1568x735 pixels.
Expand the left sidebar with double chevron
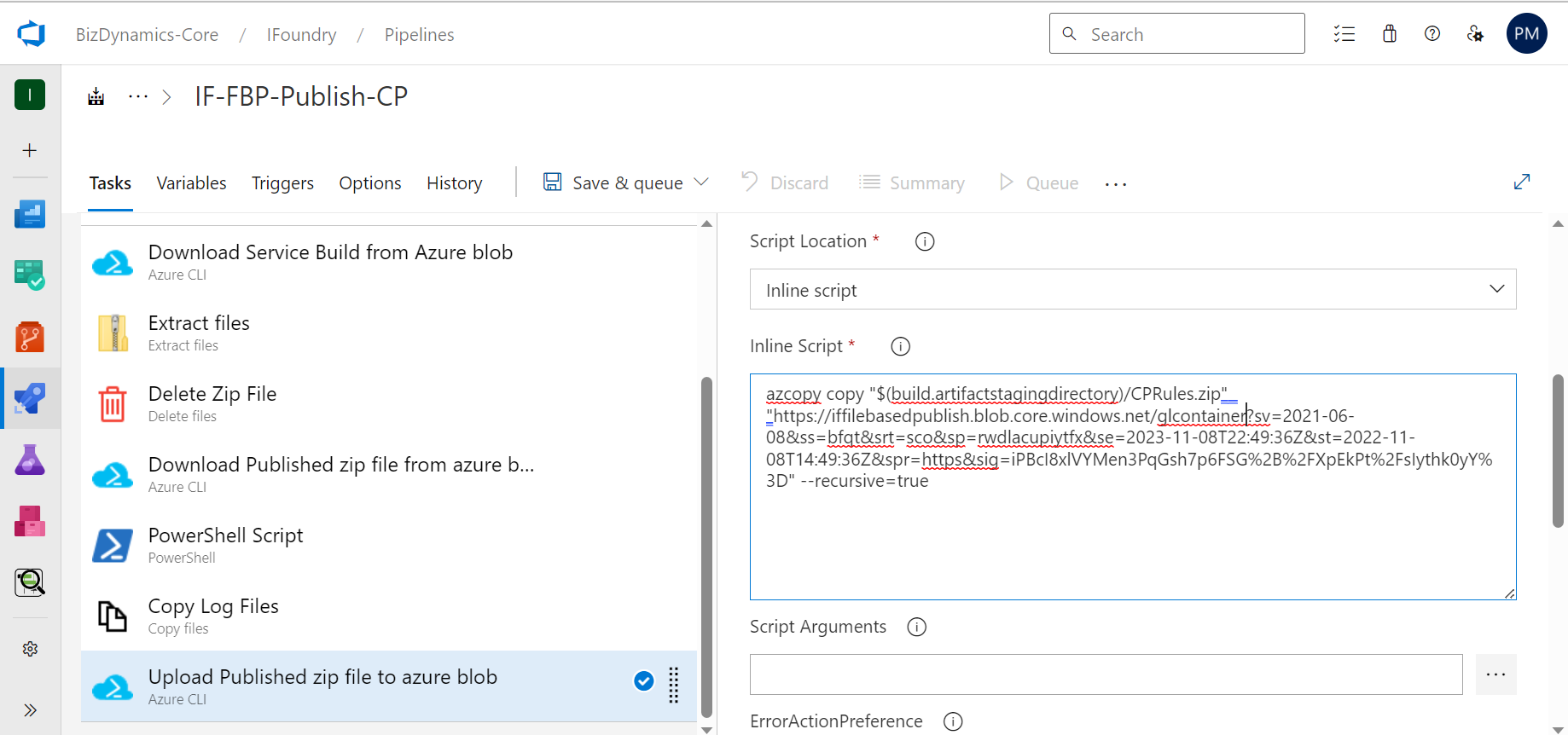point(30,710)
